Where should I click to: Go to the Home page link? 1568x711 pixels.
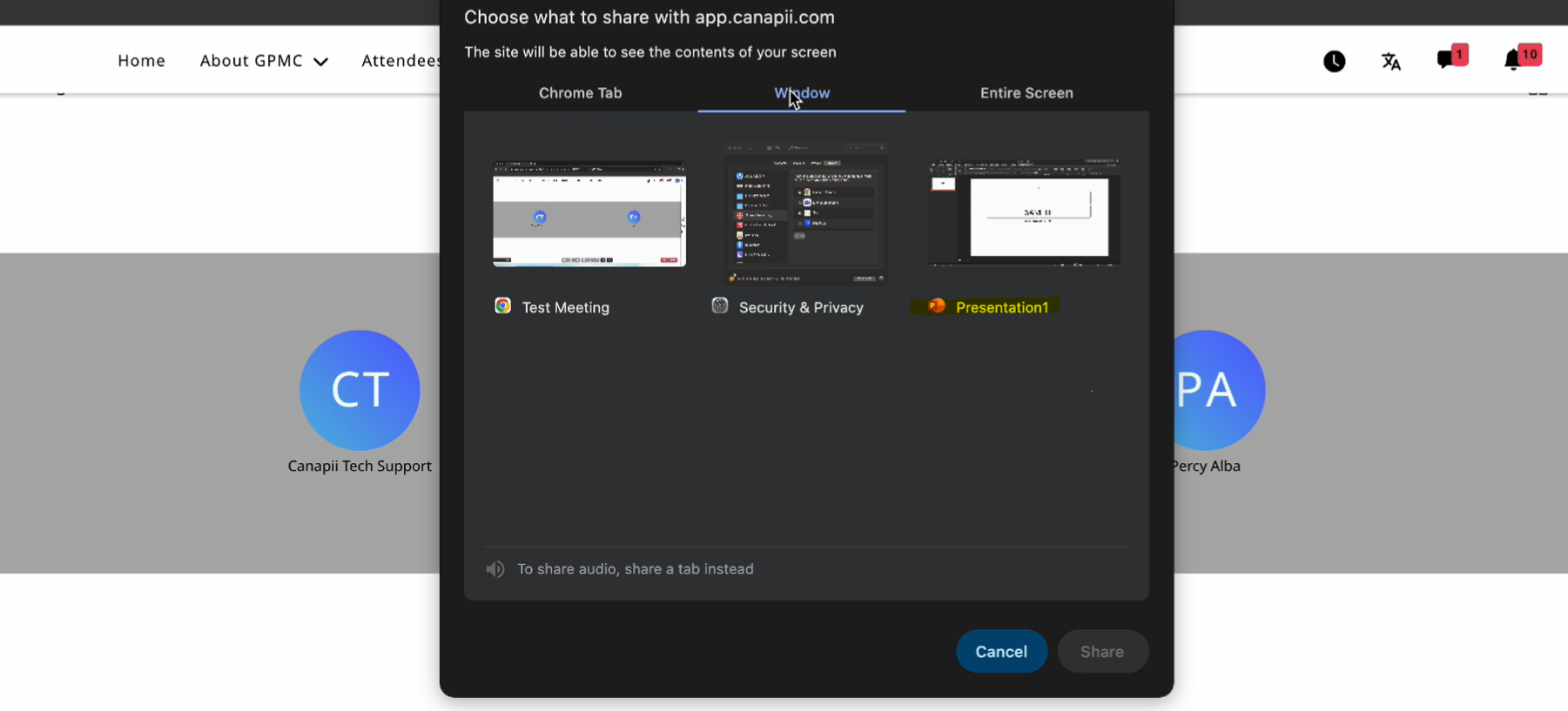pyautogui.click(x=142, y=61)
